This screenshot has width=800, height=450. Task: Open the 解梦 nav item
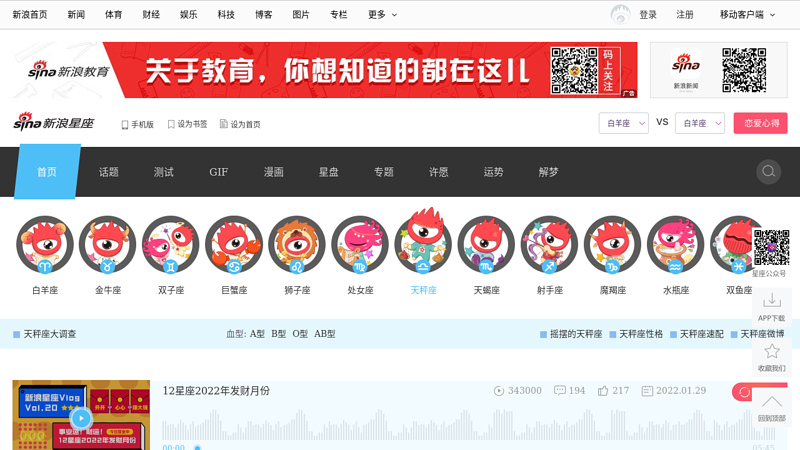tap(548, 172)
